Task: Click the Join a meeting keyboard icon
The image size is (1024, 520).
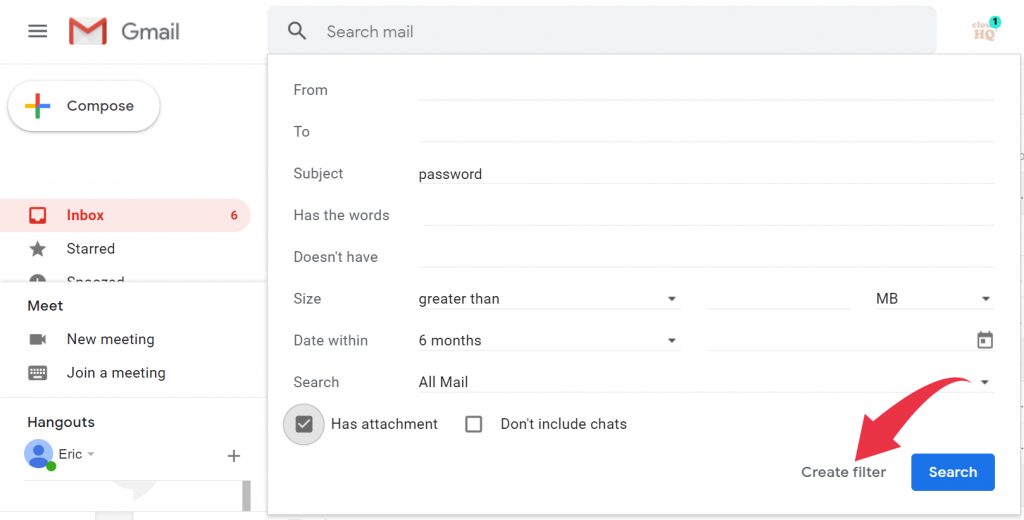Action: 38,373
